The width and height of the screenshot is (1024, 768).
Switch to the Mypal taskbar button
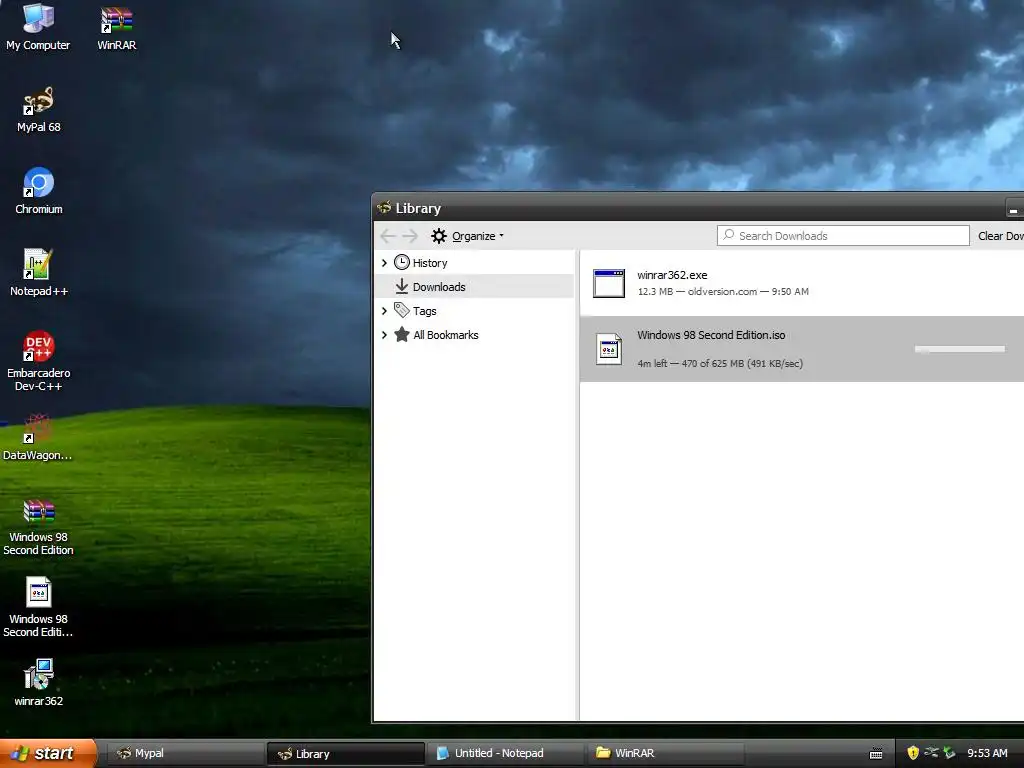[185, 754]
